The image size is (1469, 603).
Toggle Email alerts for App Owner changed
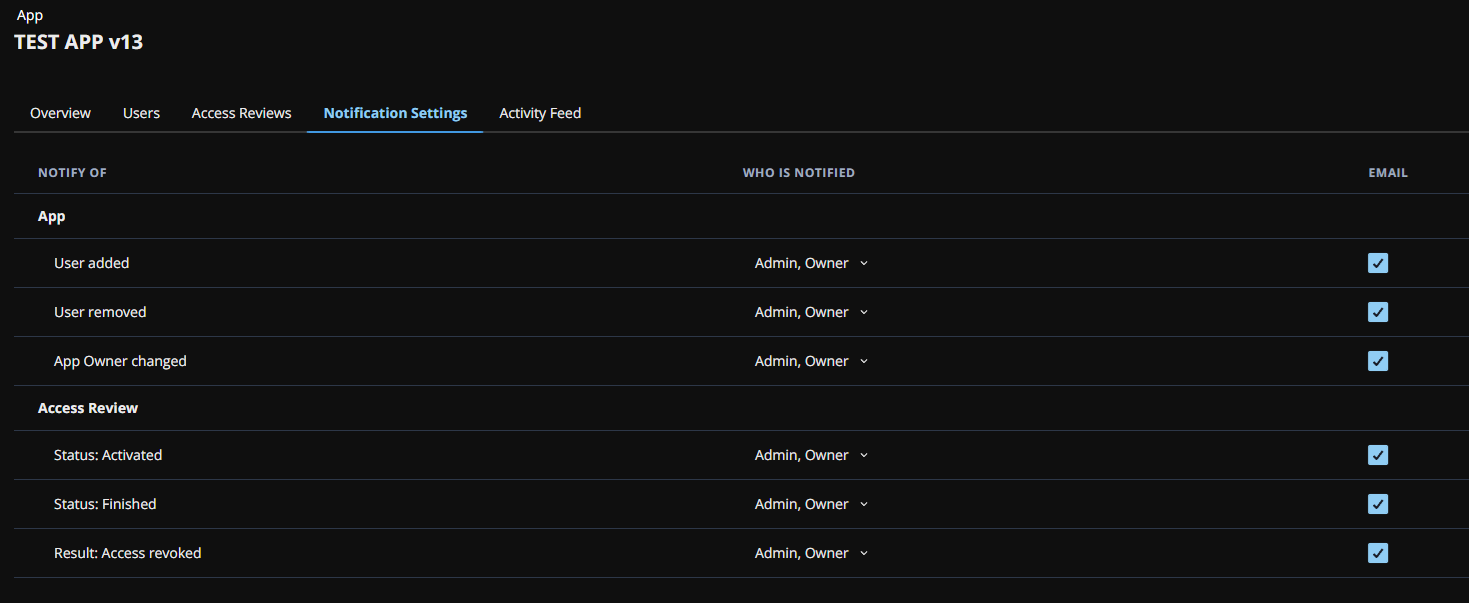(x=1378, y=361)
